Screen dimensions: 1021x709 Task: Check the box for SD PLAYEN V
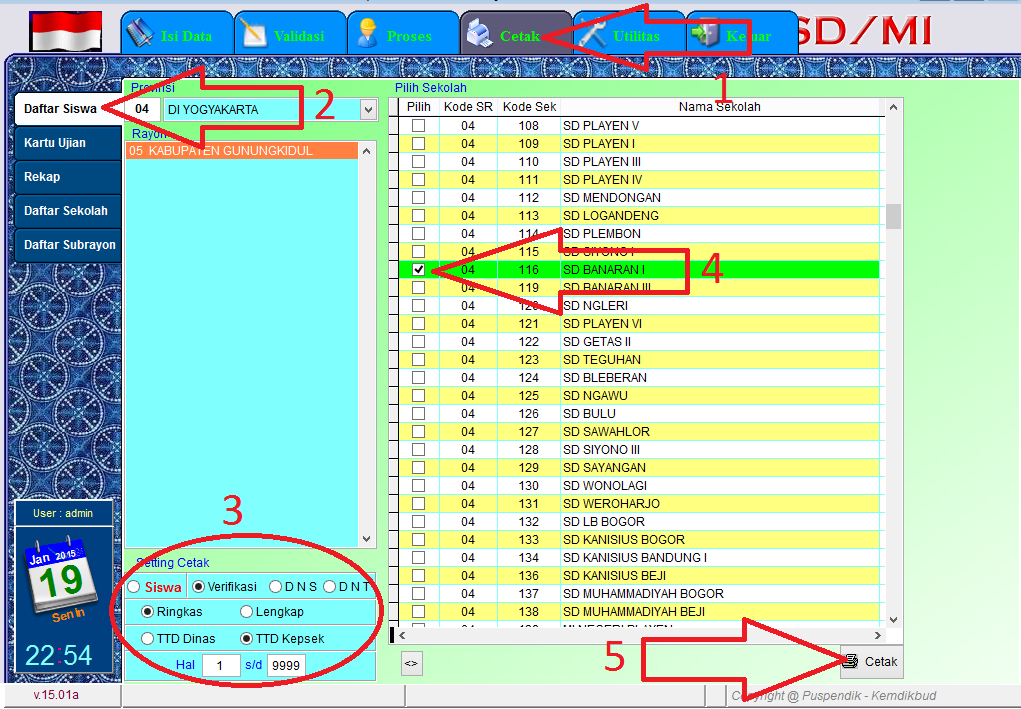point(419,126)
